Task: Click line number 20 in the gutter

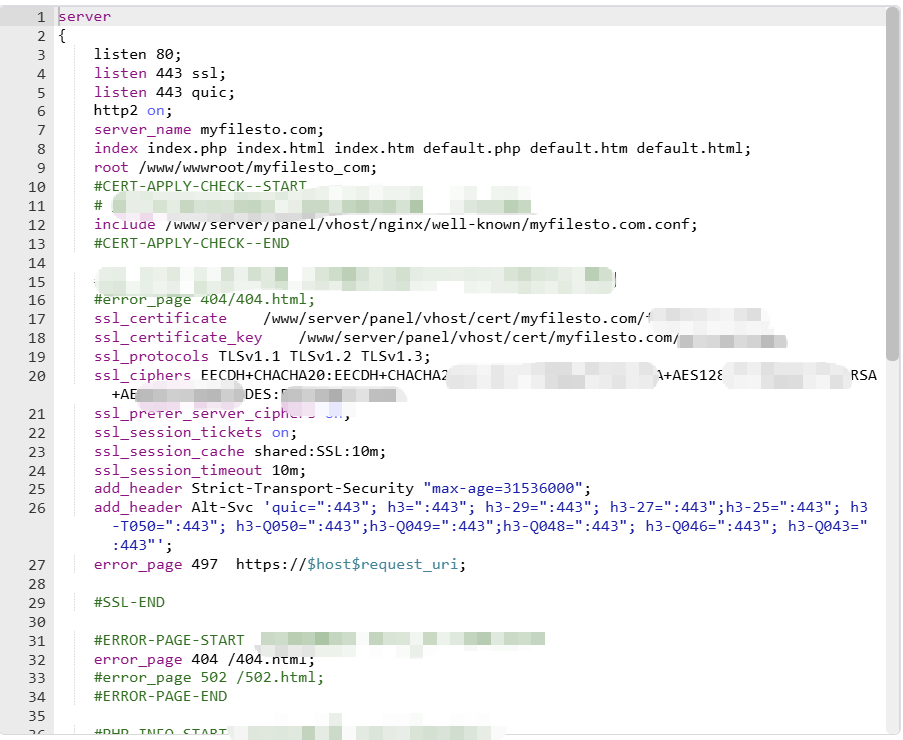Action: pyautogui.click(x=36, y=376)
